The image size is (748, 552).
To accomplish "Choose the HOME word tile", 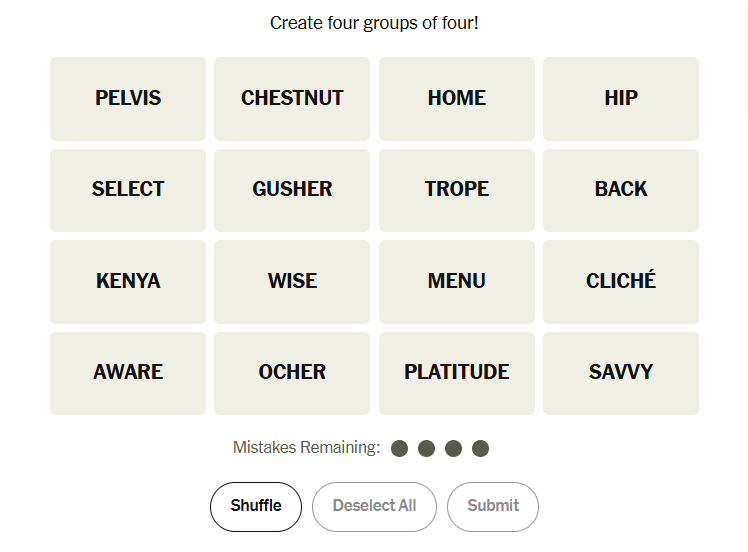I will pyautogui.click(x=457, y=98).
